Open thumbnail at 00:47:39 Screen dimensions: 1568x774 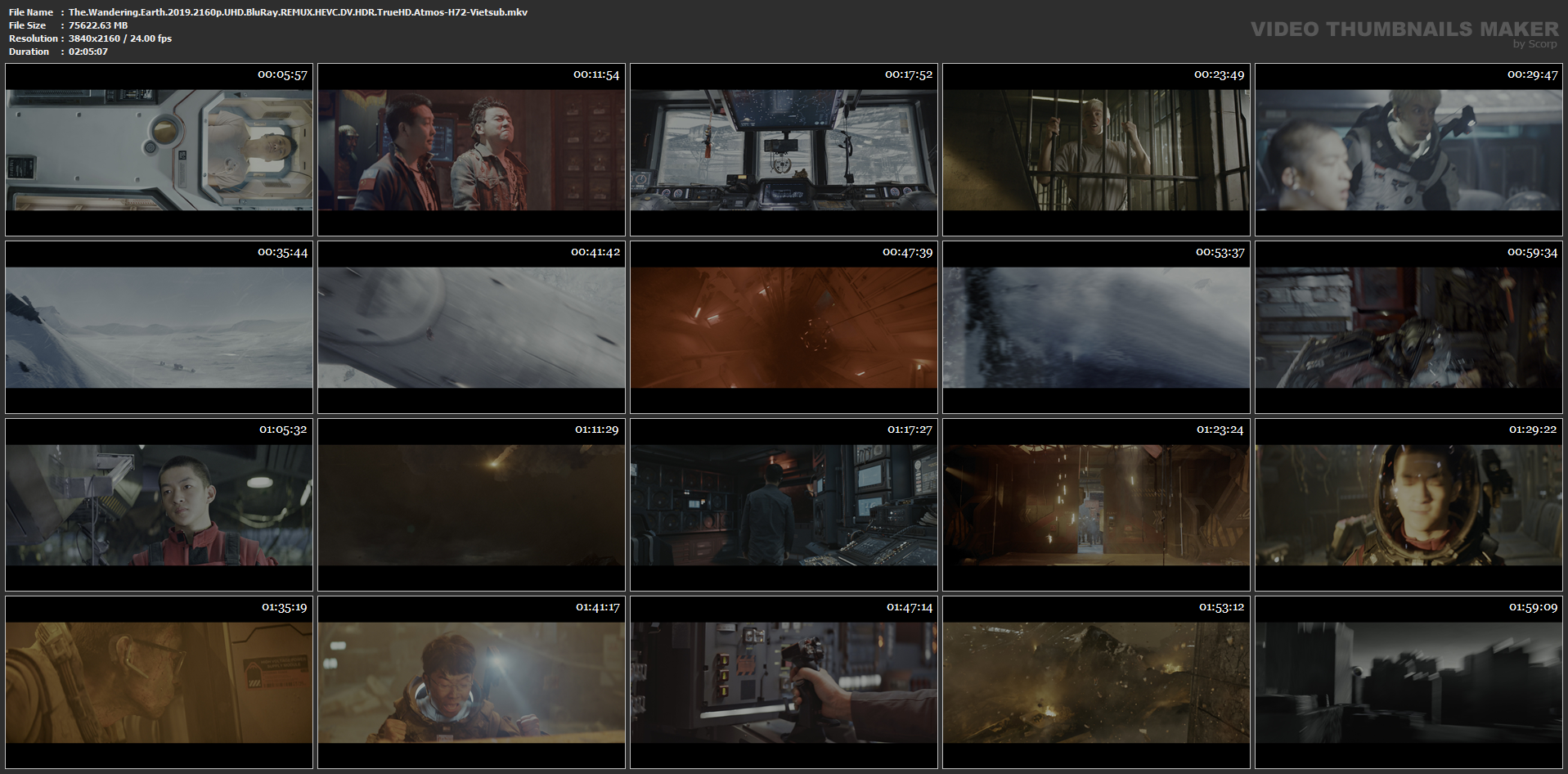pos(784,327)
